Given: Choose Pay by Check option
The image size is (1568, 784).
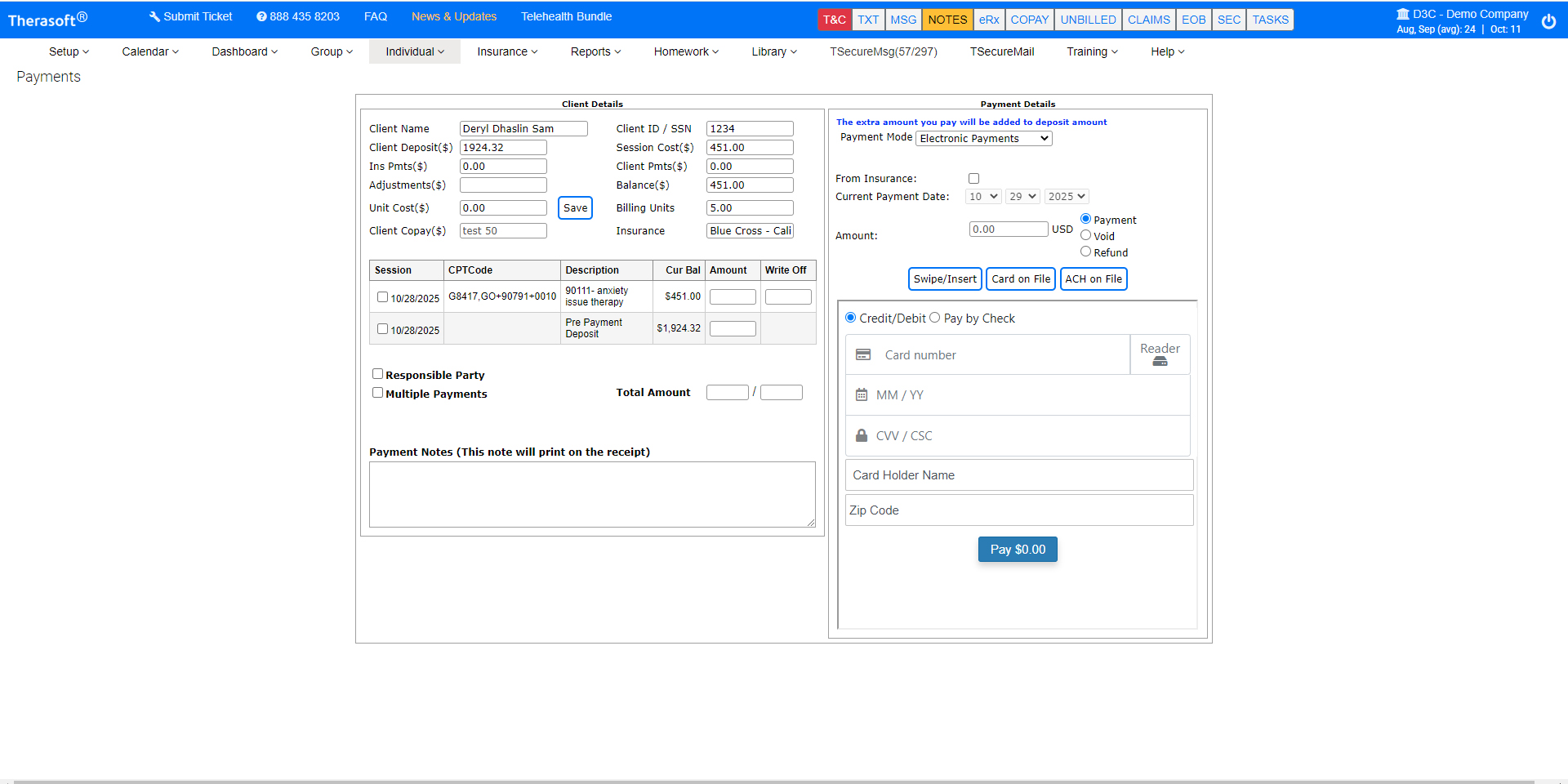Looking at the screenshot, I should click(935, 318).
